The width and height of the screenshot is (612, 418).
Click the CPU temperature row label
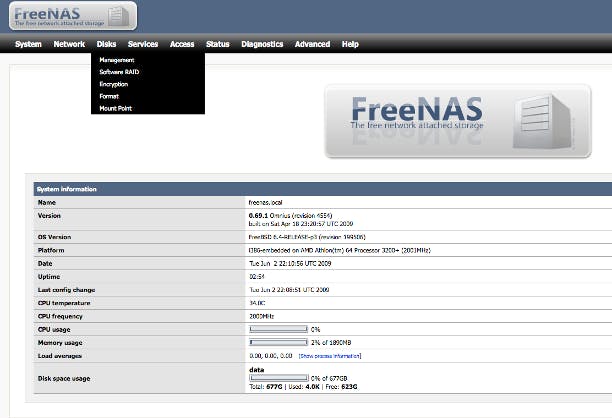[x=64, y=303]
